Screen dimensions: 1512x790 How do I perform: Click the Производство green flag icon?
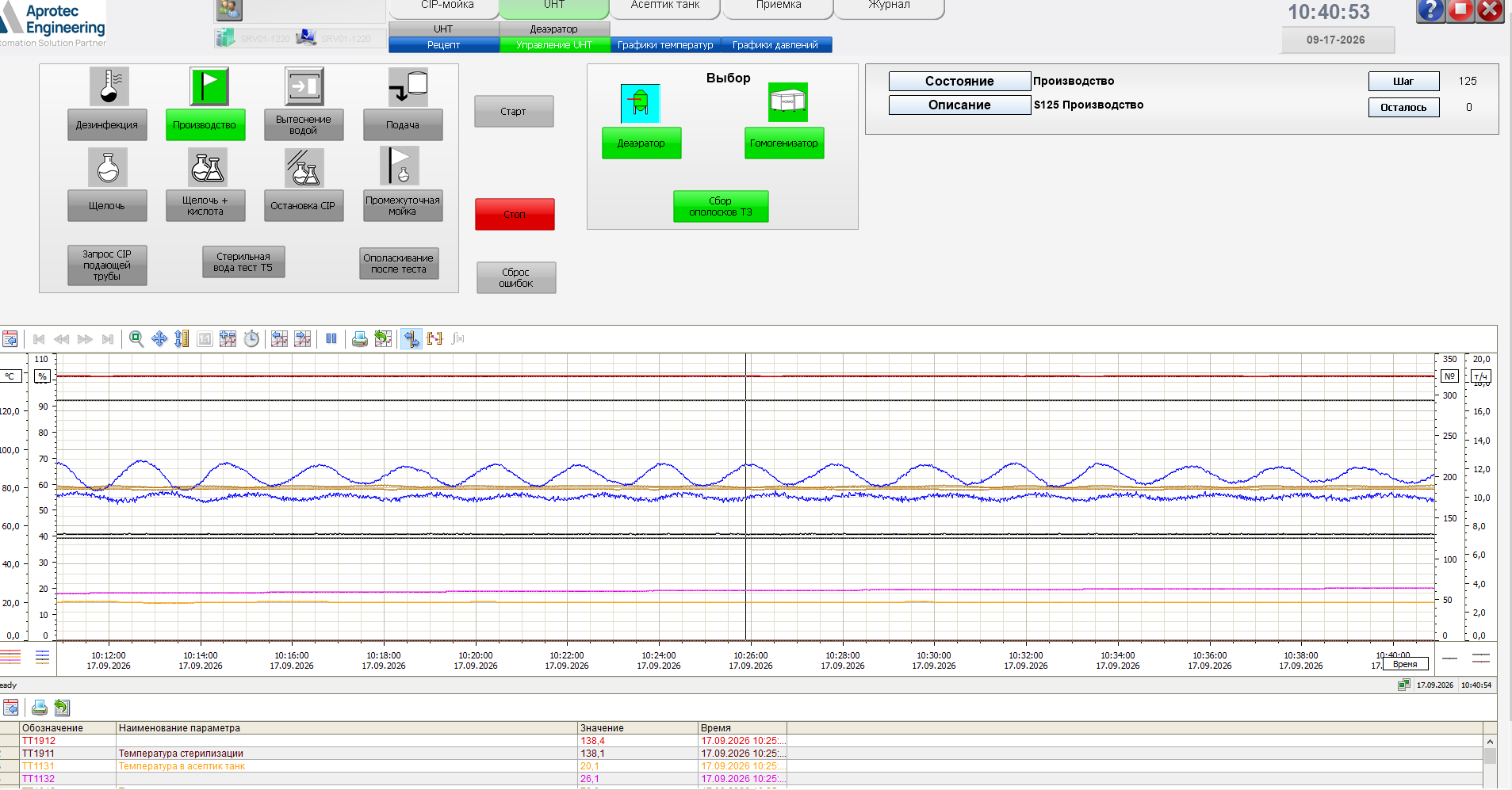[x=209, y=86]
